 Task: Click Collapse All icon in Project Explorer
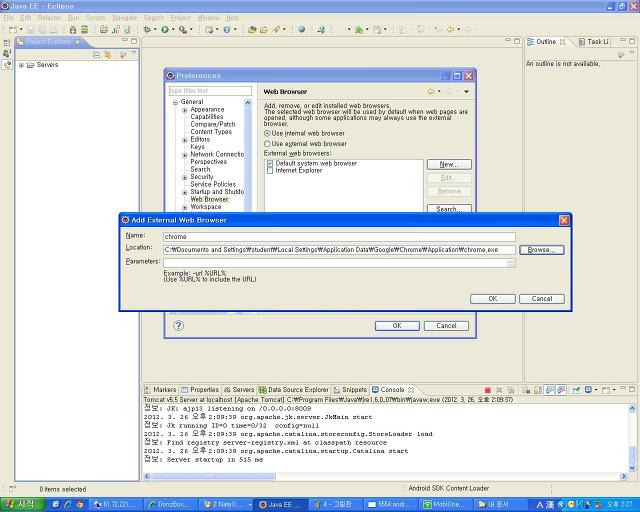click(96, 55)
